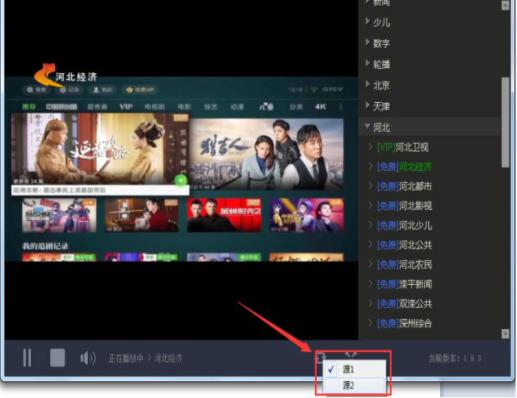Pause the live stream playback

27,358
